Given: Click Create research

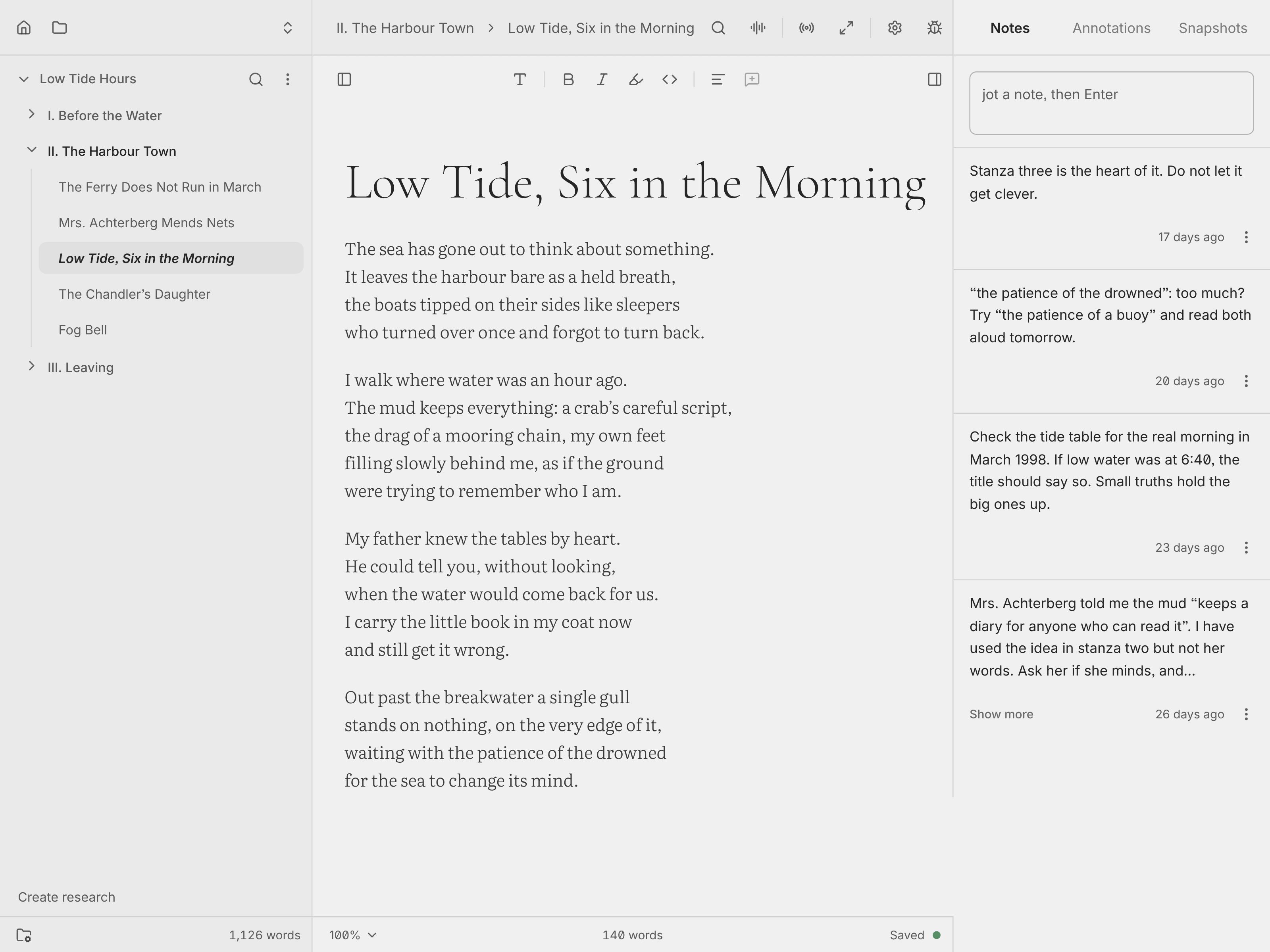Looking at the screenshot, I should (x=67, y=897).
